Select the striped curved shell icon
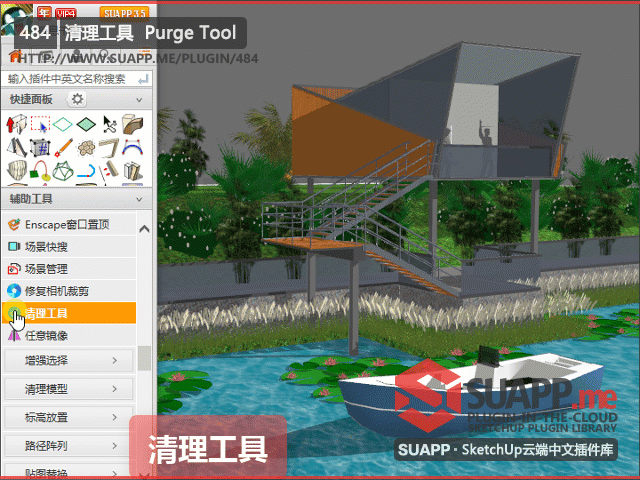The image size is (640, 480). pyautogui.click(x=16, y=171)
